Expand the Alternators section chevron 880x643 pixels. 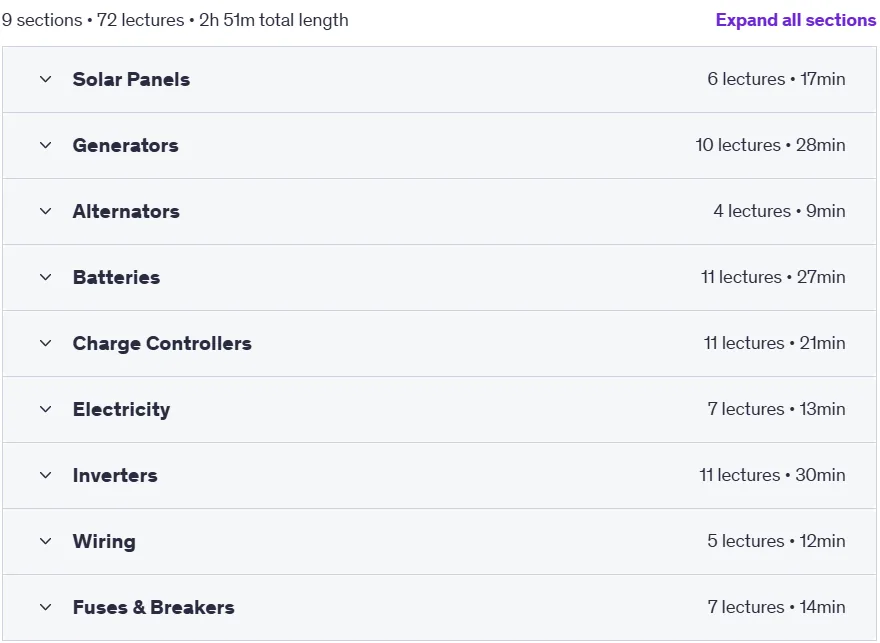(x=45, y=212)
